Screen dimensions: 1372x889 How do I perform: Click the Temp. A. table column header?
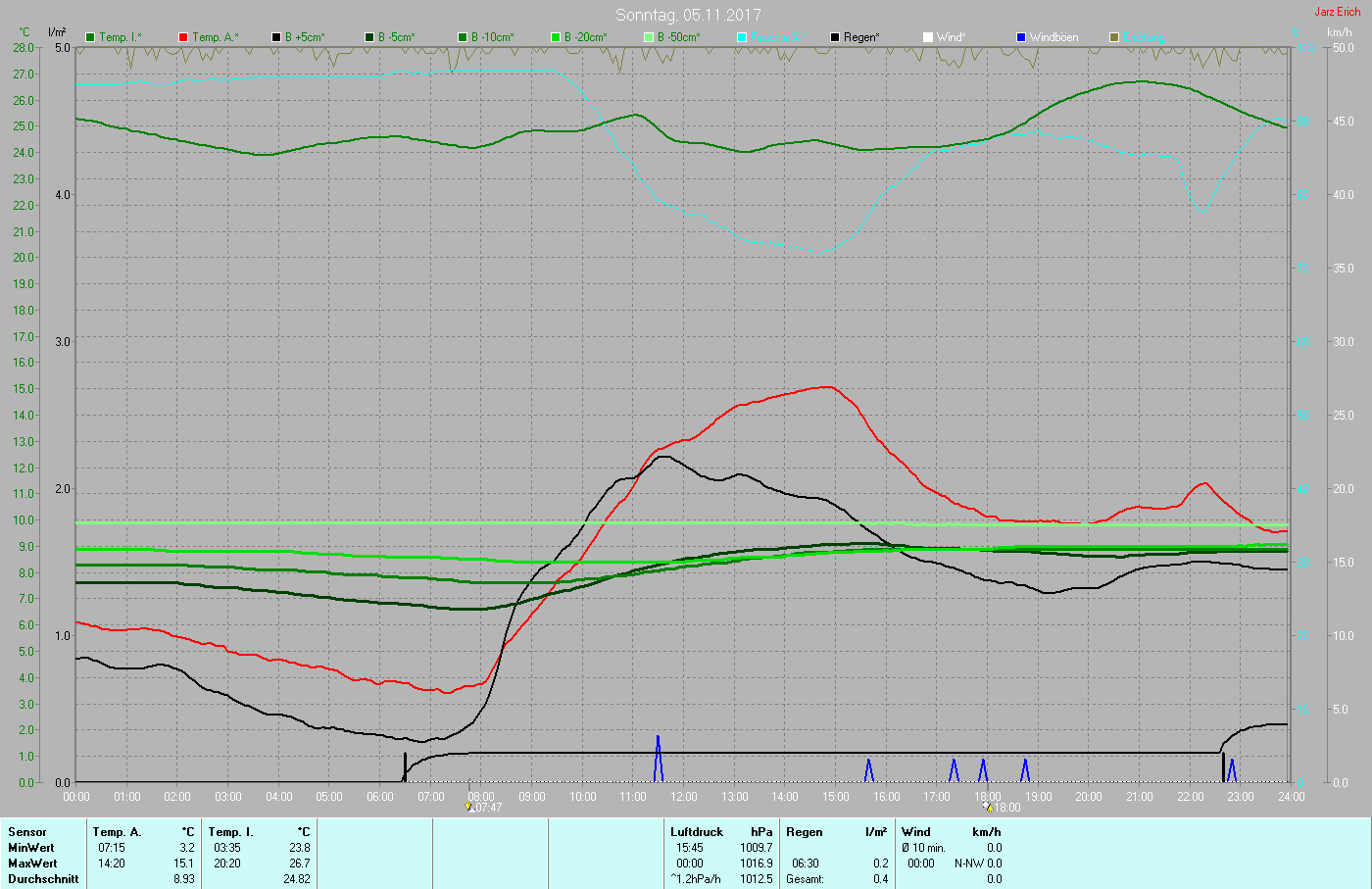click(118, 832)
